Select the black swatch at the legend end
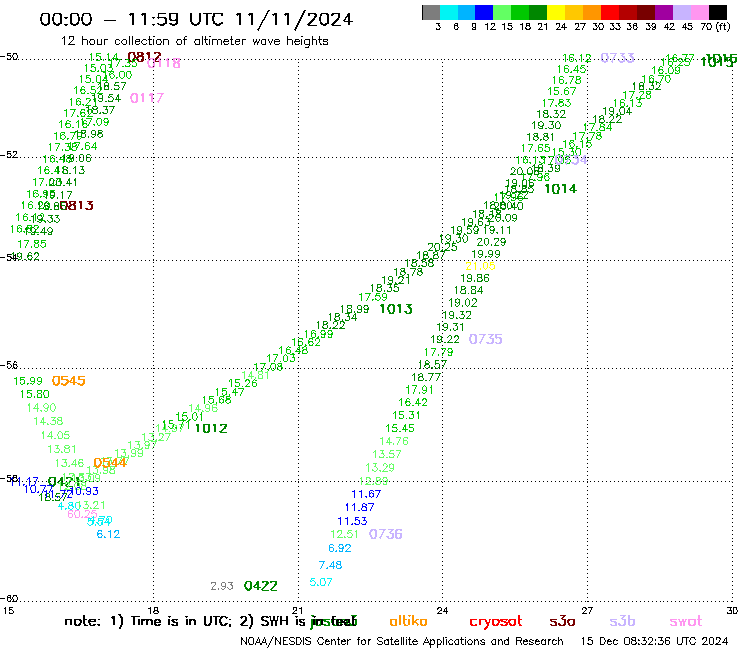 coord(718,12)
